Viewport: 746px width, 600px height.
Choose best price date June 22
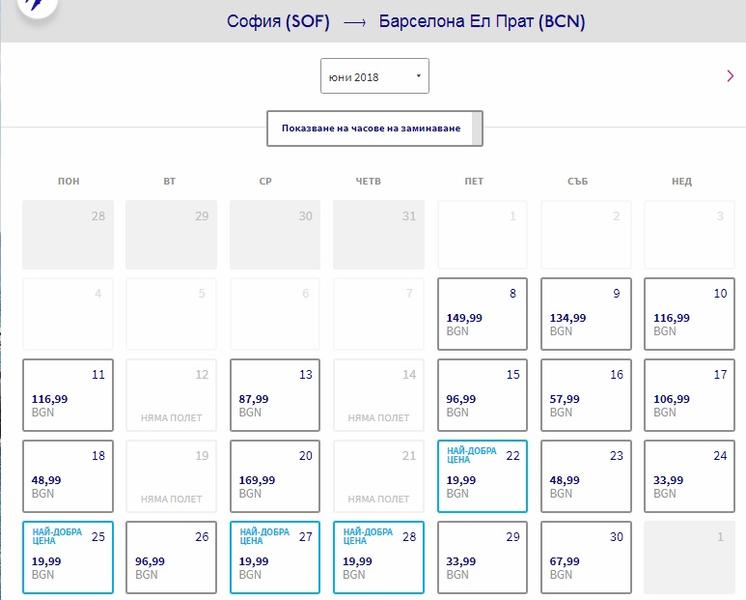pos(482,476)
